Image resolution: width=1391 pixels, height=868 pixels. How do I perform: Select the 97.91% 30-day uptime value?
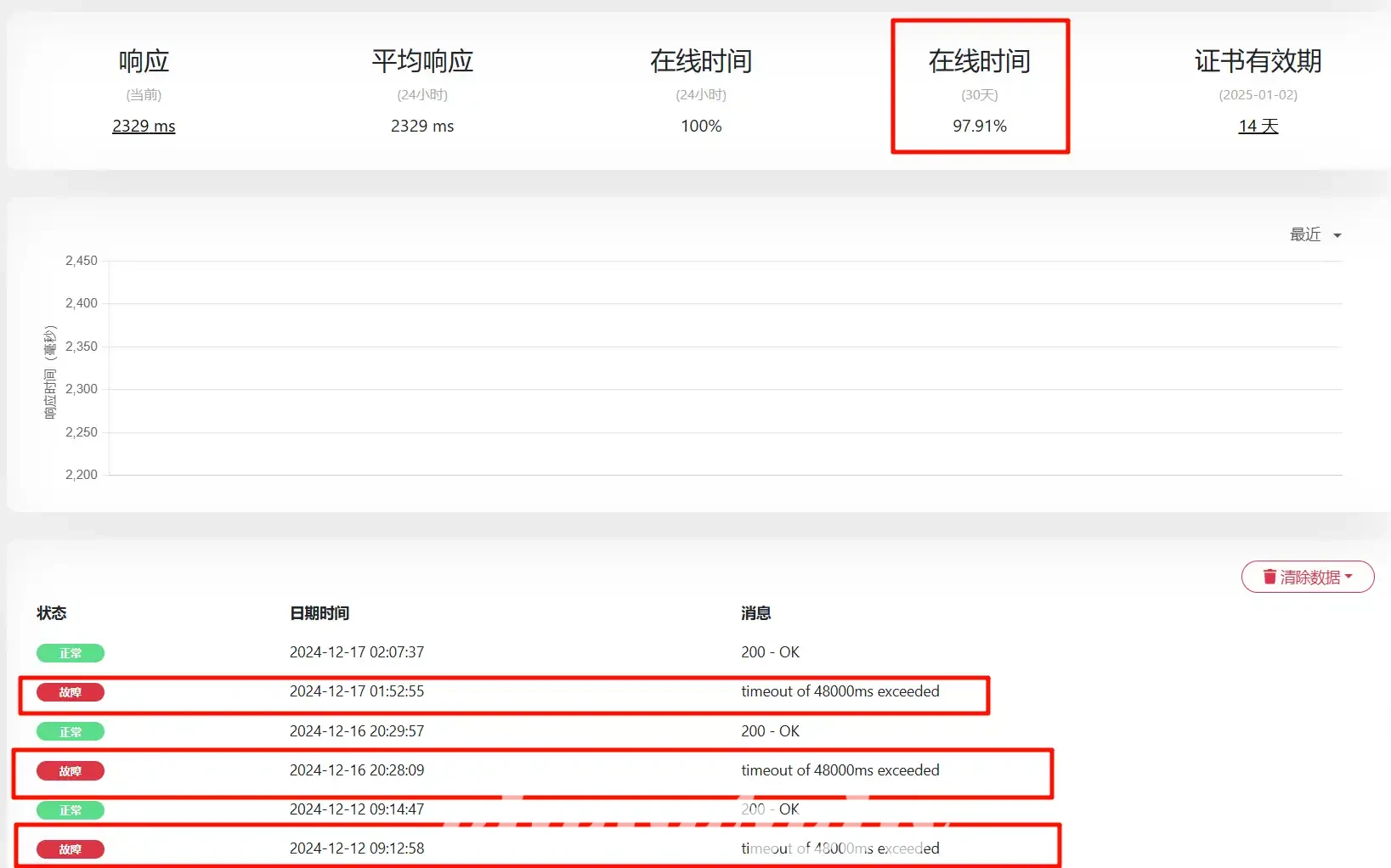click(979, 126)
